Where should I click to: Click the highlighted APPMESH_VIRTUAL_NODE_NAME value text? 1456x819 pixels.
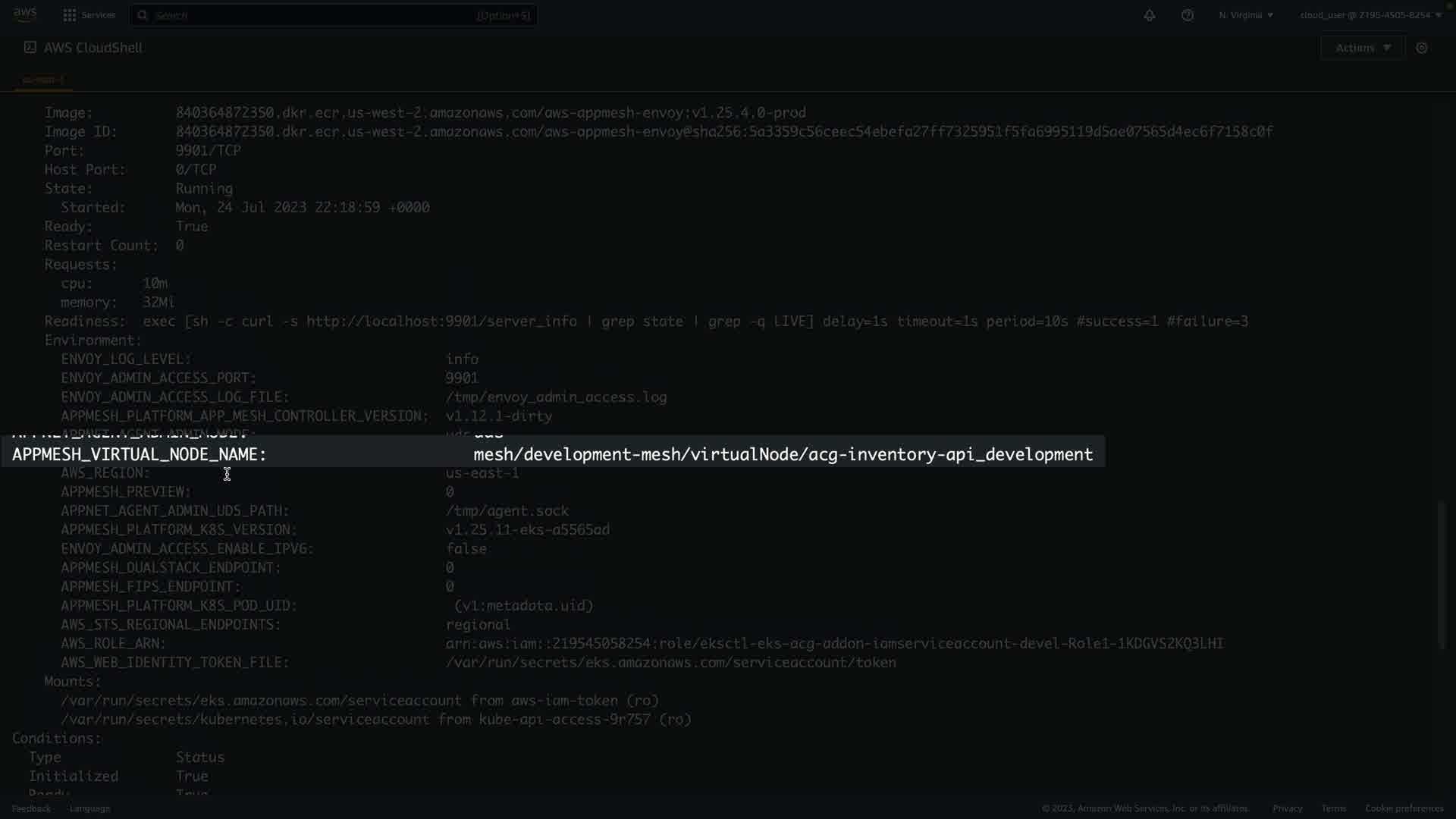coord(783,454)
